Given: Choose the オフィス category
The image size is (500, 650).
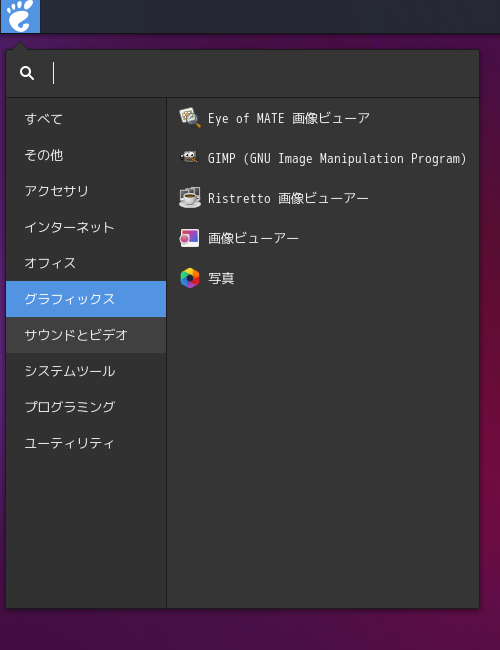Looking at the screenshot, I should click(x=86, y=263).
